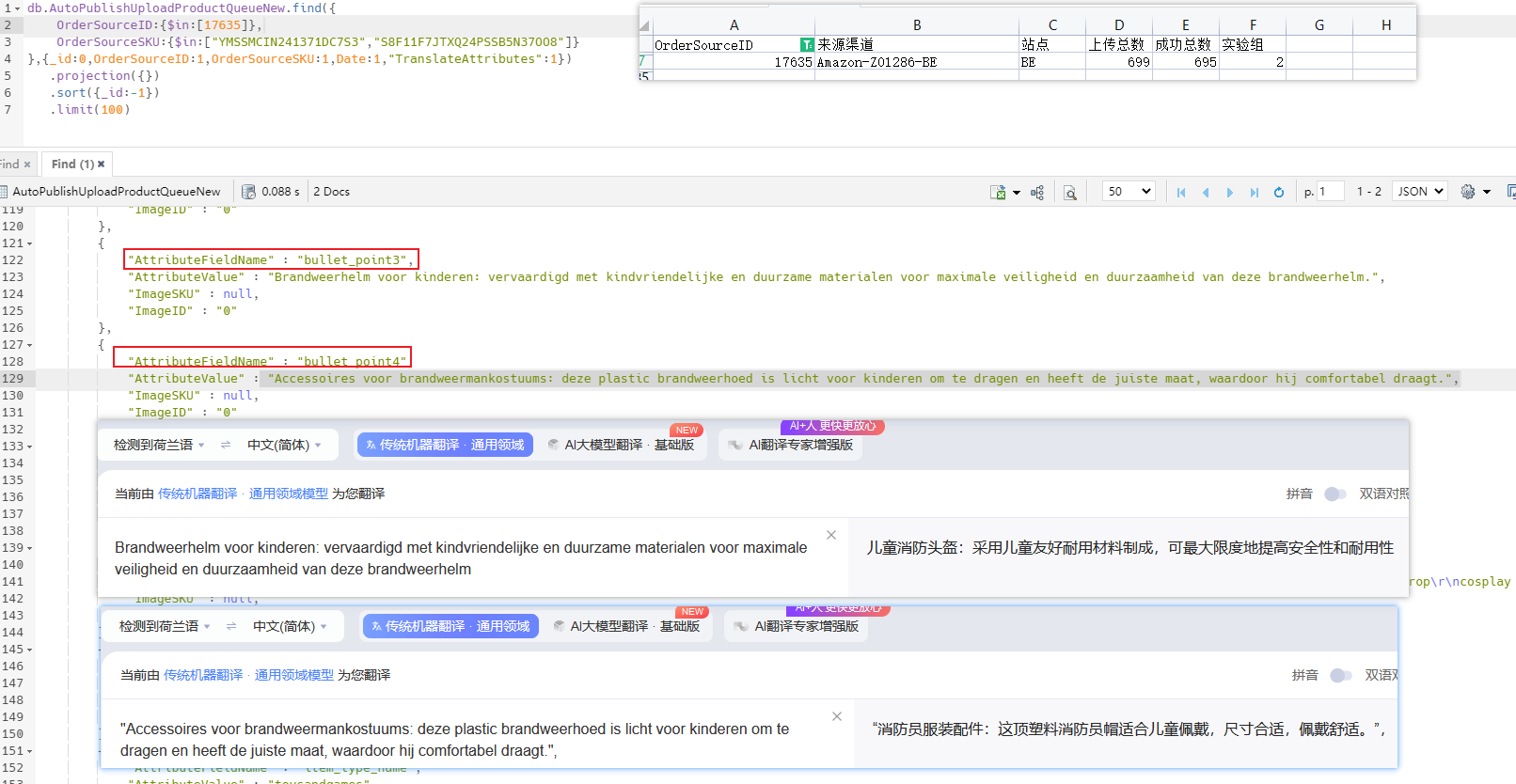Click the OrderSourceID filter icon in spreadsheet
Image resolution: width=1516 pixels, height=784 pixels.
(x=807, y=45)
